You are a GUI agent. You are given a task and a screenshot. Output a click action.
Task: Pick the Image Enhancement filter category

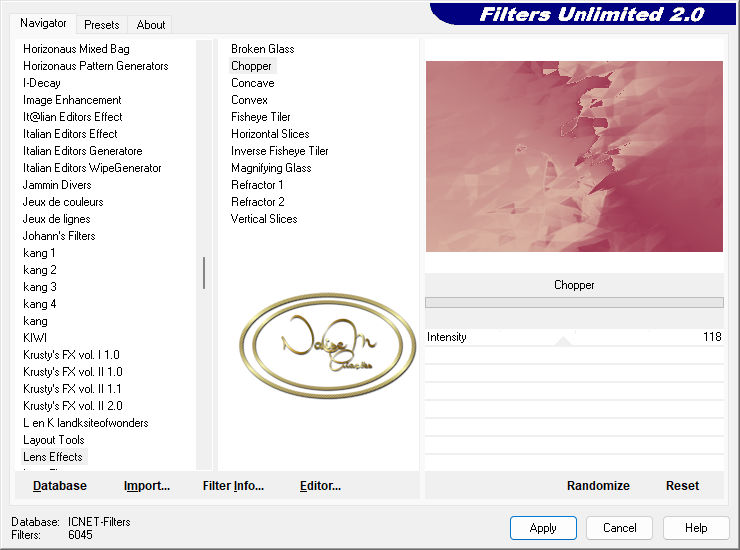[x=72, y=100]
